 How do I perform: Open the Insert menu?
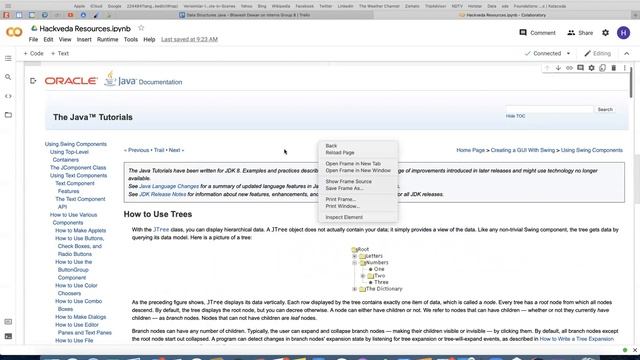84,40
